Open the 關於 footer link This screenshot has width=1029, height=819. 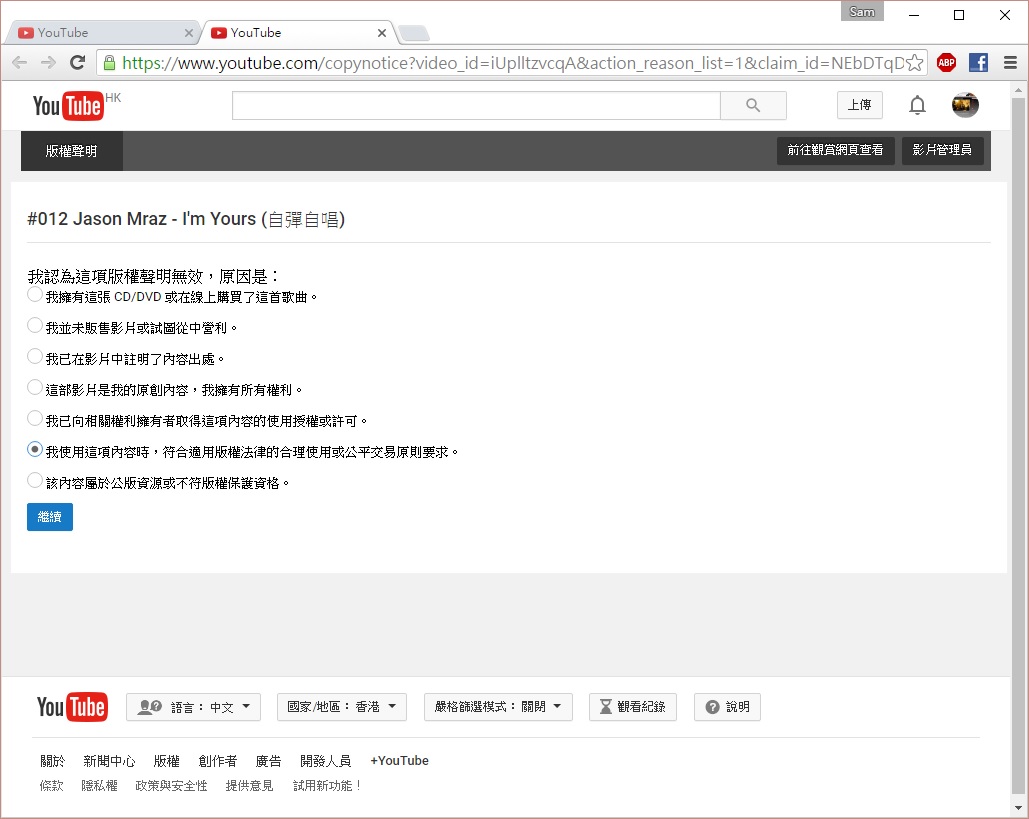(x=52, y=761)
